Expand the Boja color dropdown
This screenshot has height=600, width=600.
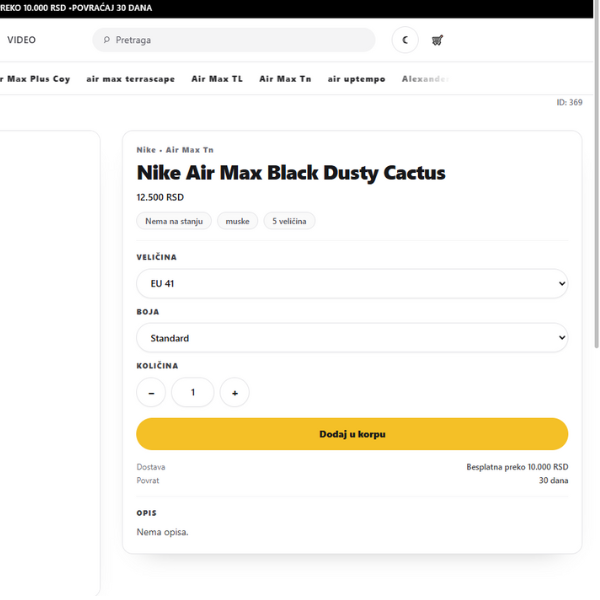coord(352,338)
